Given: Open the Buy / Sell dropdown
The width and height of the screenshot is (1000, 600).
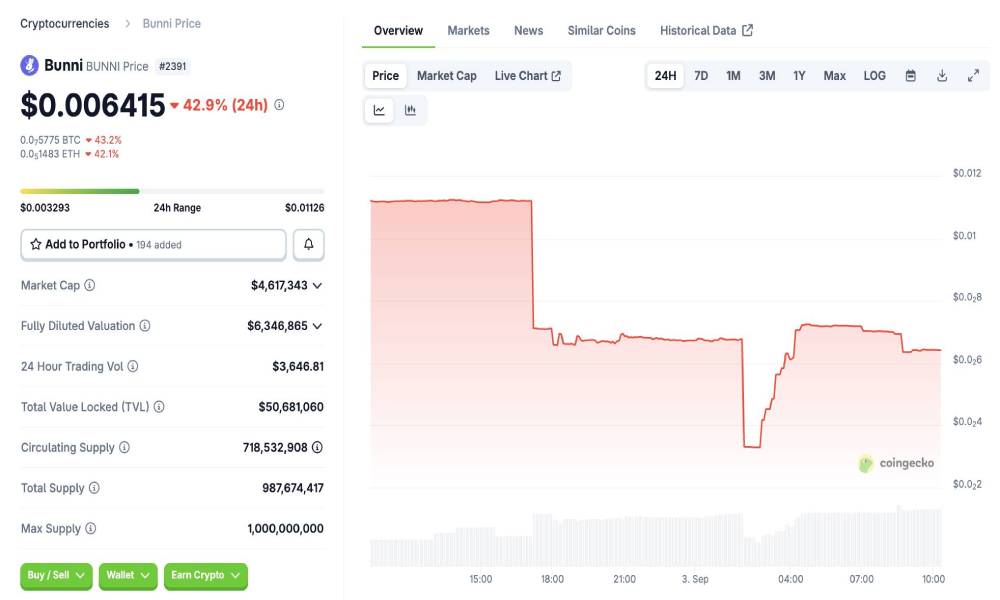Looking at the screenshot, I should pos(56,575).
